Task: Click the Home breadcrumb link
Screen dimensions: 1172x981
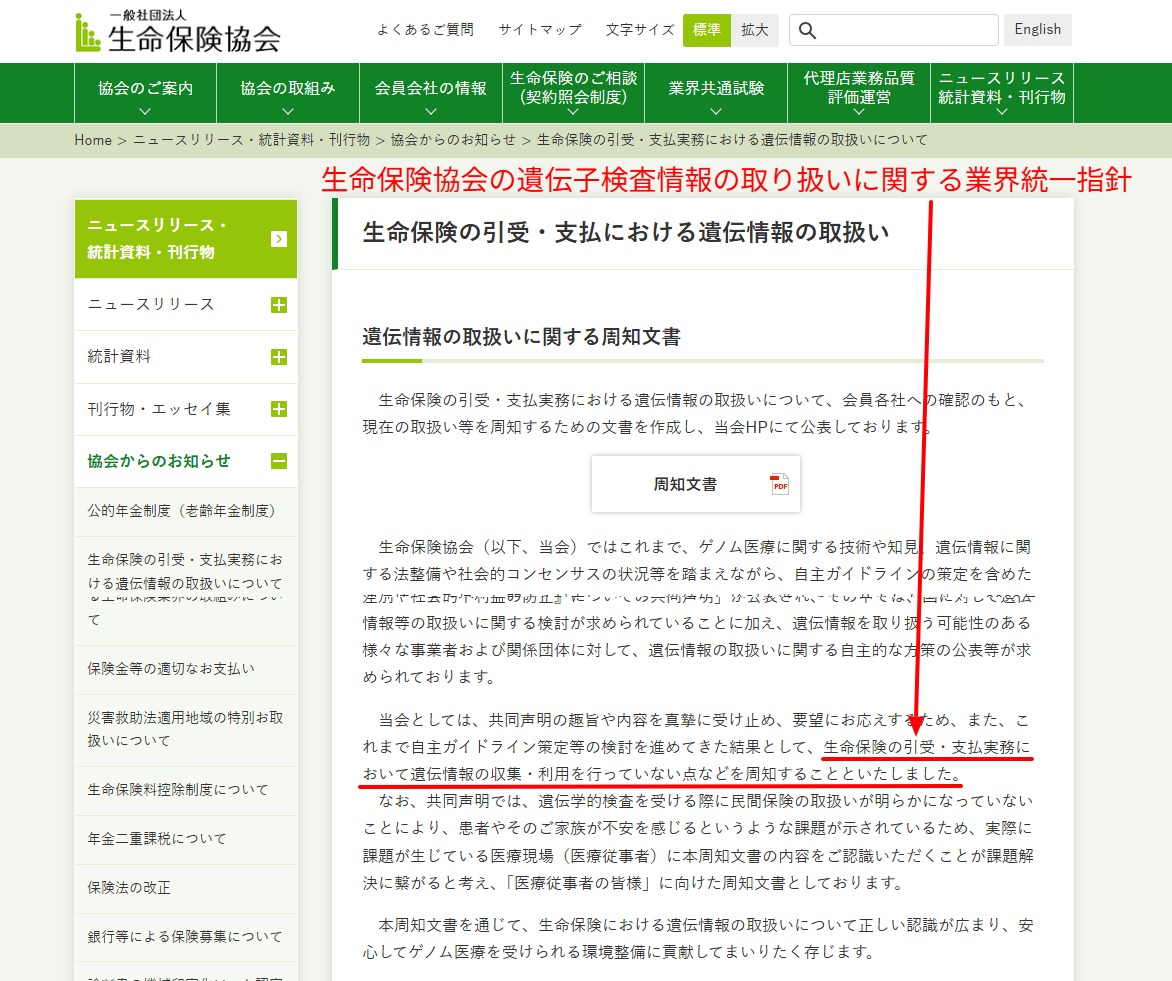Action: 93,140
